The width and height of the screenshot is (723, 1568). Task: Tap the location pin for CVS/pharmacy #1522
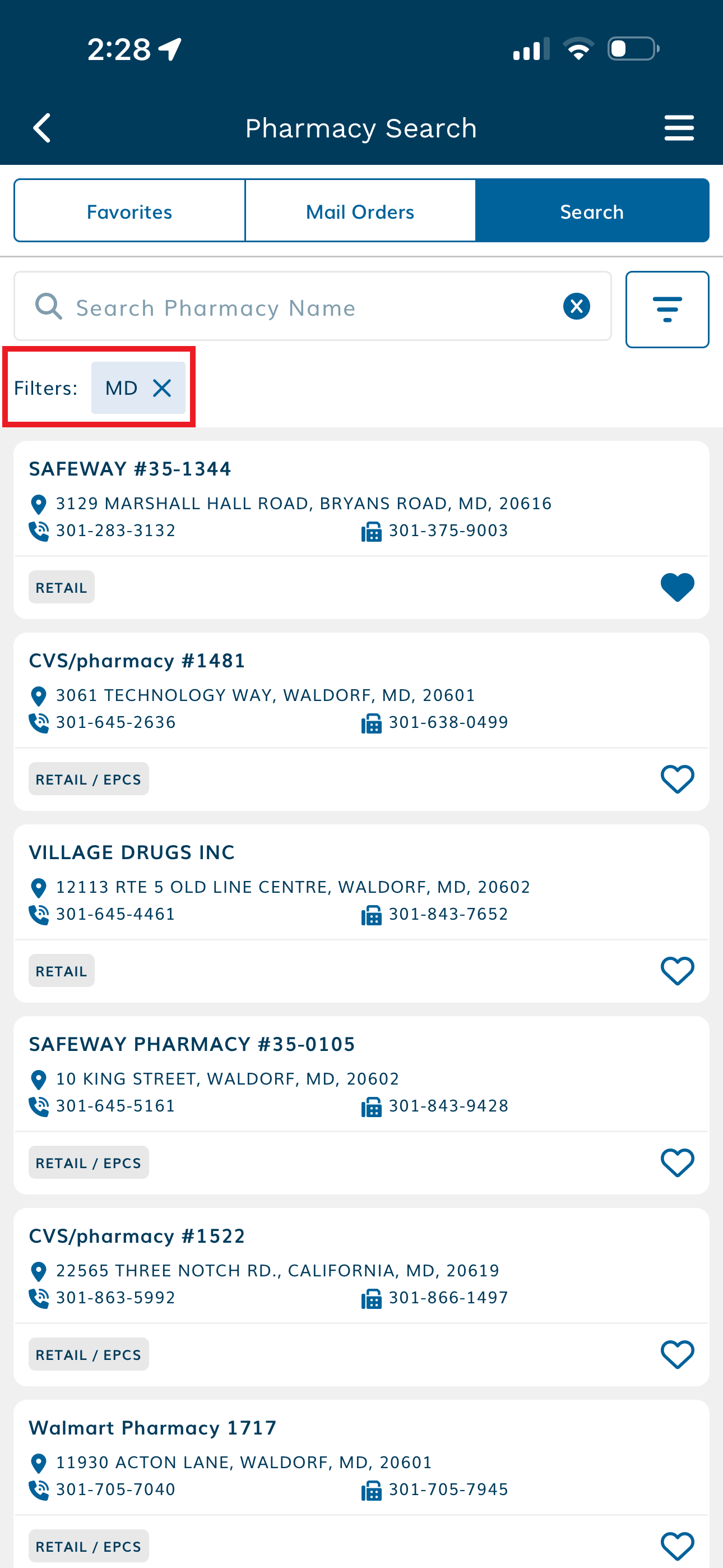[38, 1271]
